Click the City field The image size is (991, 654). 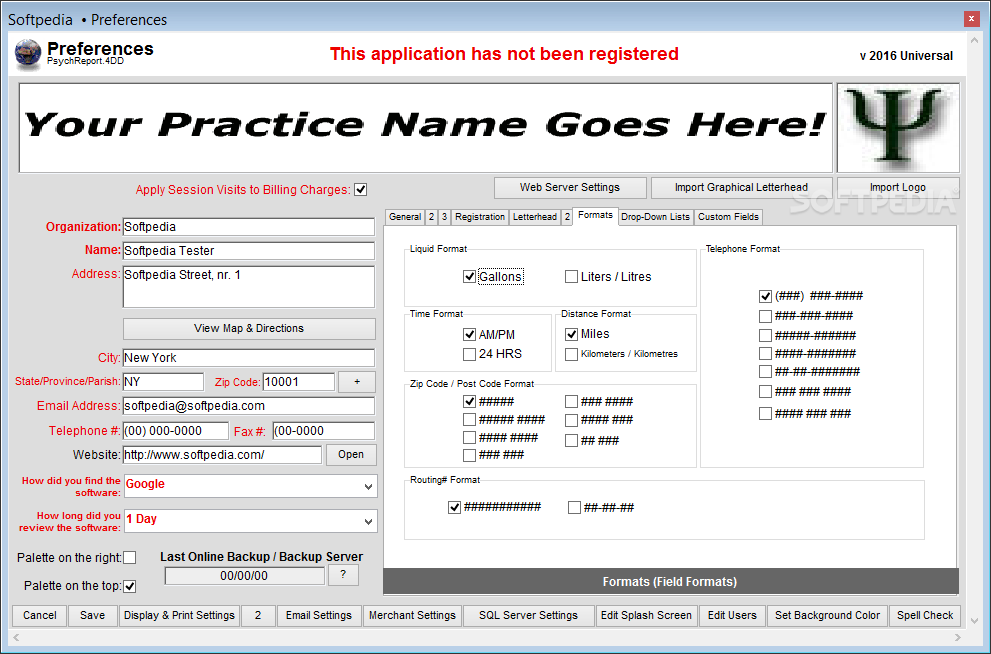click(x=249, y=358)
